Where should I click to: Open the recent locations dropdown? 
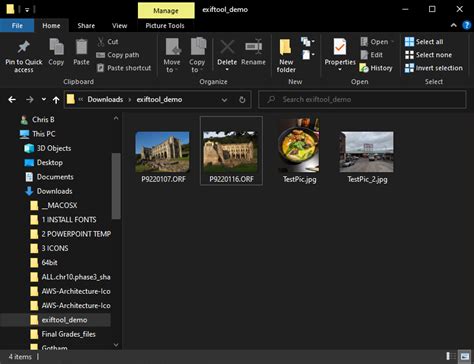(44, 100)
